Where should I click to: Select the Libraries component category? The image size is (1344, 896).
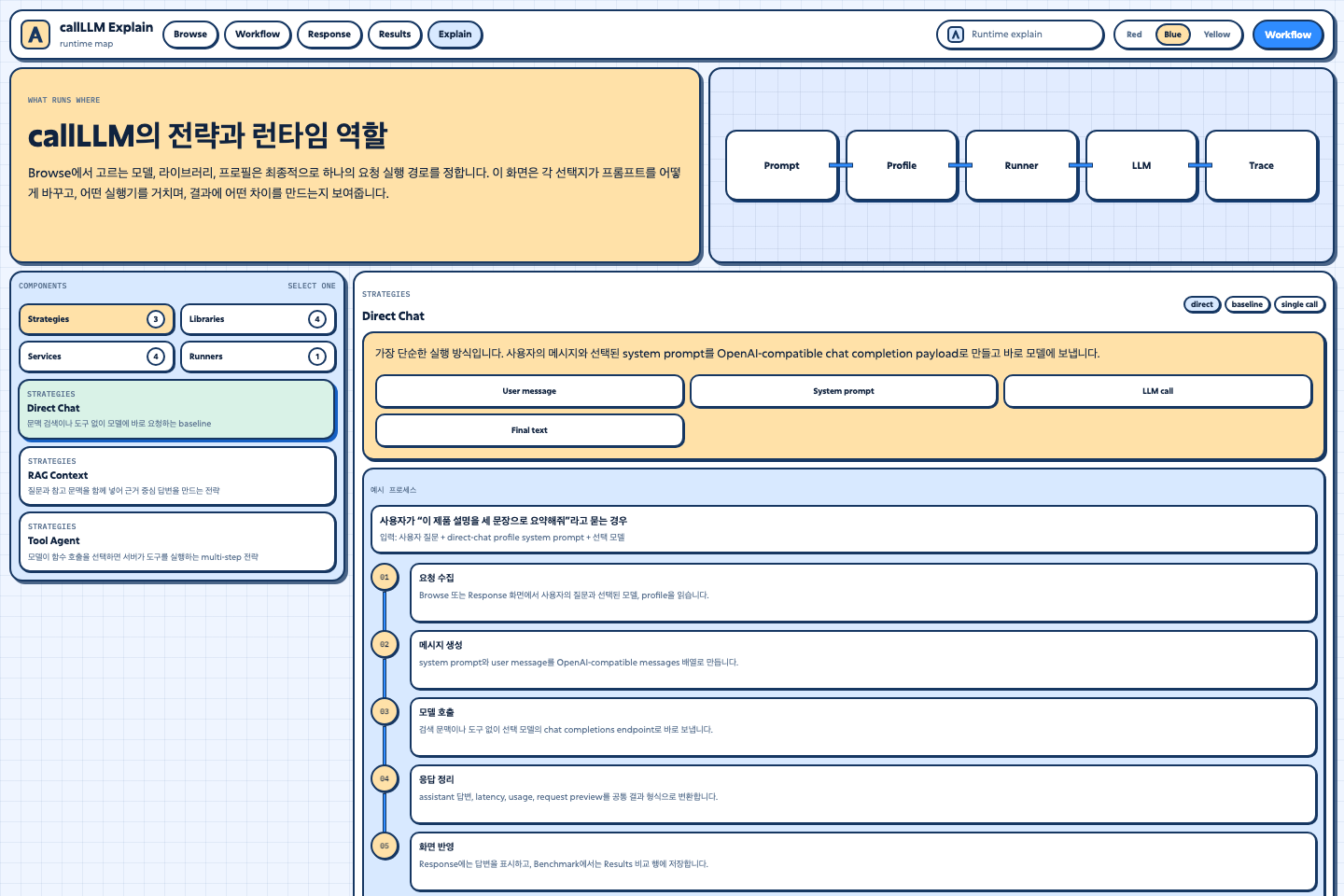[x=258, y=319]
